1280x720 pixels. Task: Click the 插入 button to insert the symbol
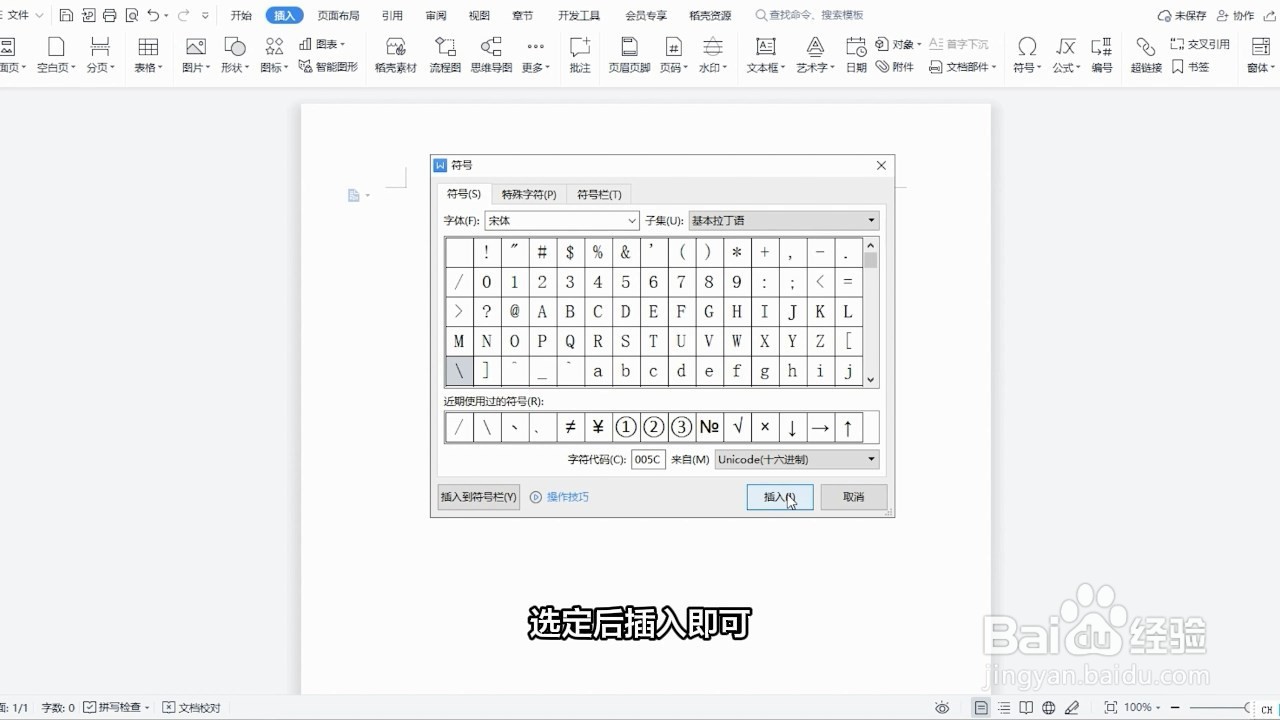pos(779,497)
